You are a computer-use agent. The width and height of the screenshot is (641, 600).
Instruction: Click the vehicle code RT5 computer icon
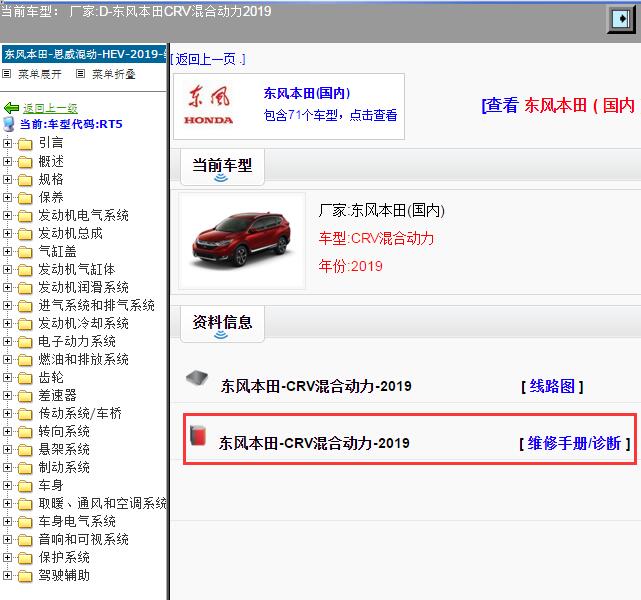9,124
